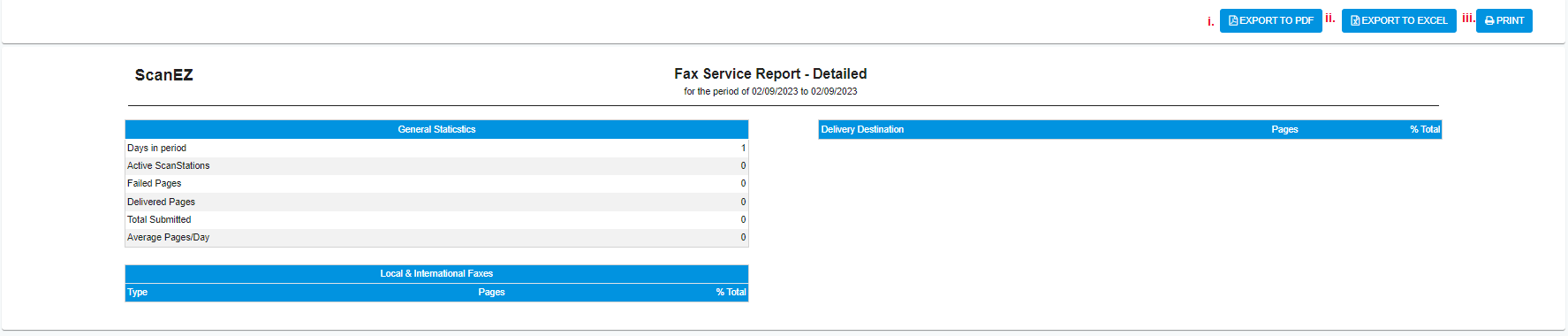Click the PDF file icon
Image resolution: width=1568 pixels, height=336 pixels.
tap(1233, 20)
